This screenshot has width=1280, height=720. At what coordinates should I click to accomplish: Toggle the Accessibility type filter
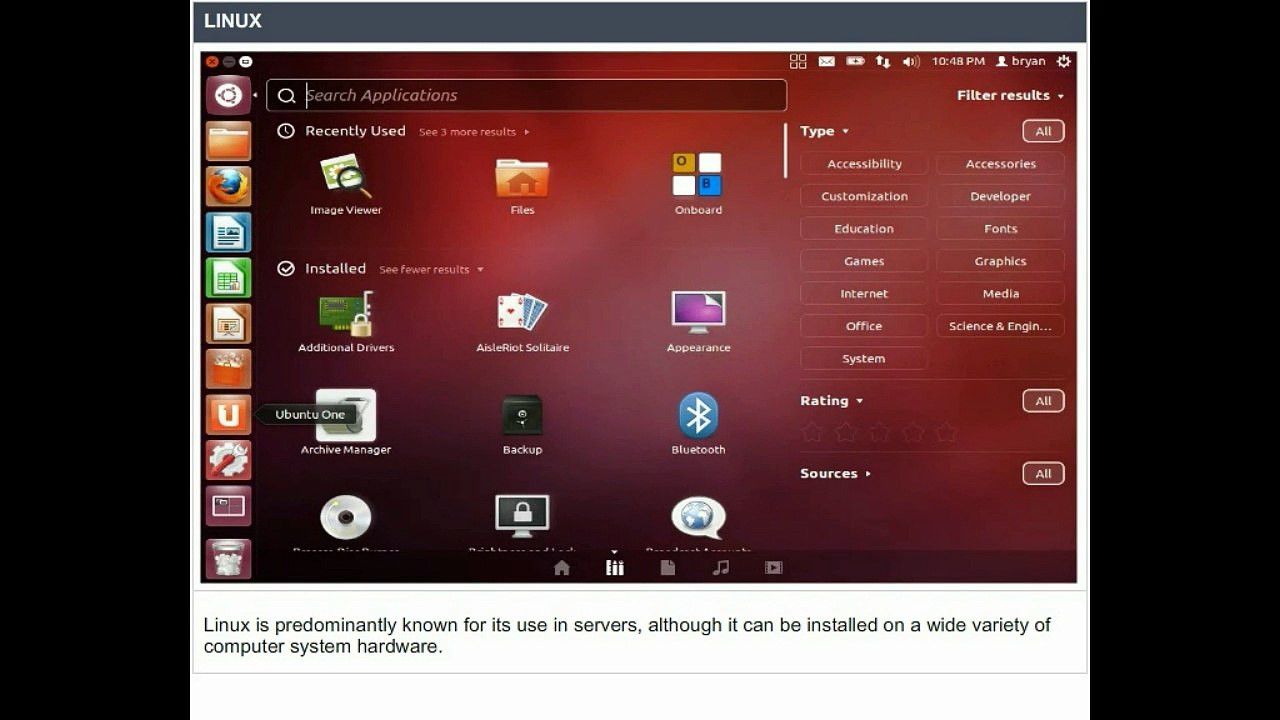[864, 164]
